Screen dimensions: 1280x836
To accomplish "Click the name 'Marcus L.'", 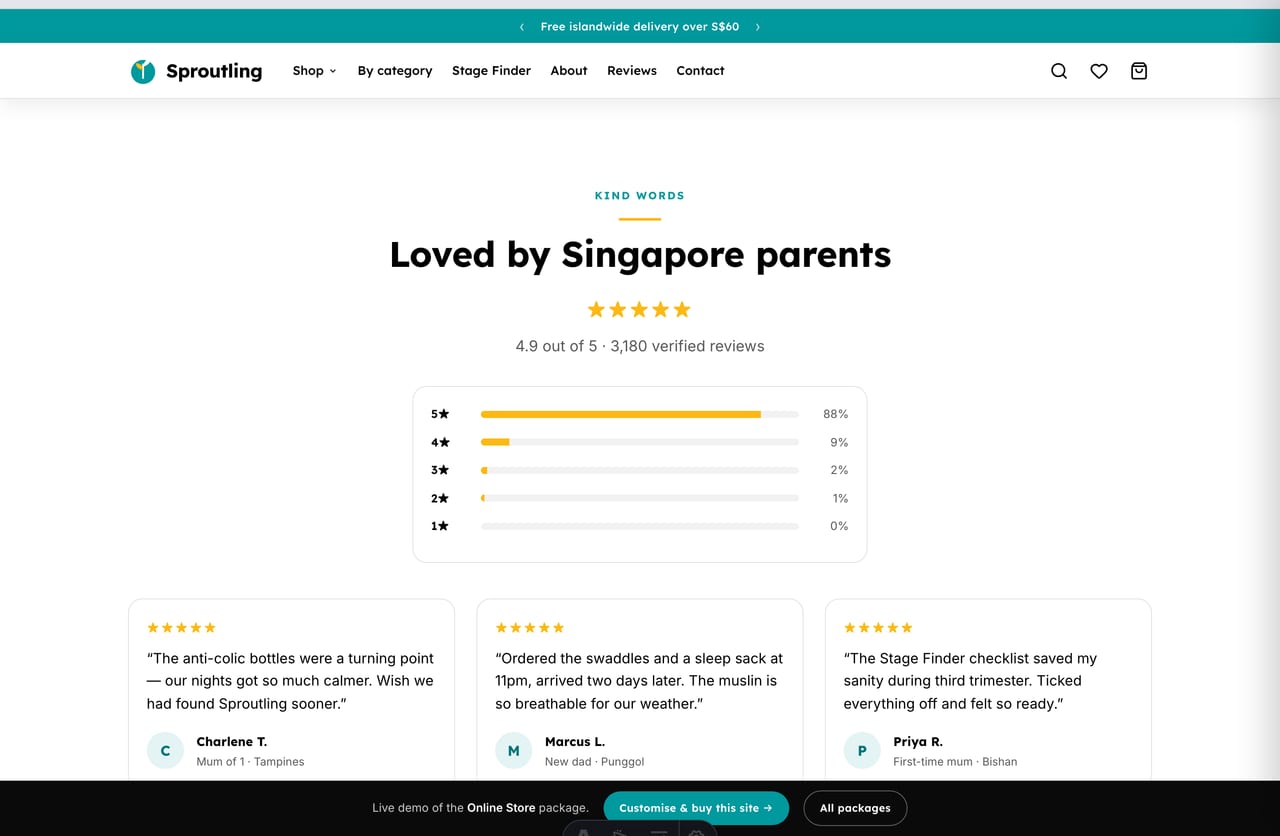I will (x=575, y=742).
